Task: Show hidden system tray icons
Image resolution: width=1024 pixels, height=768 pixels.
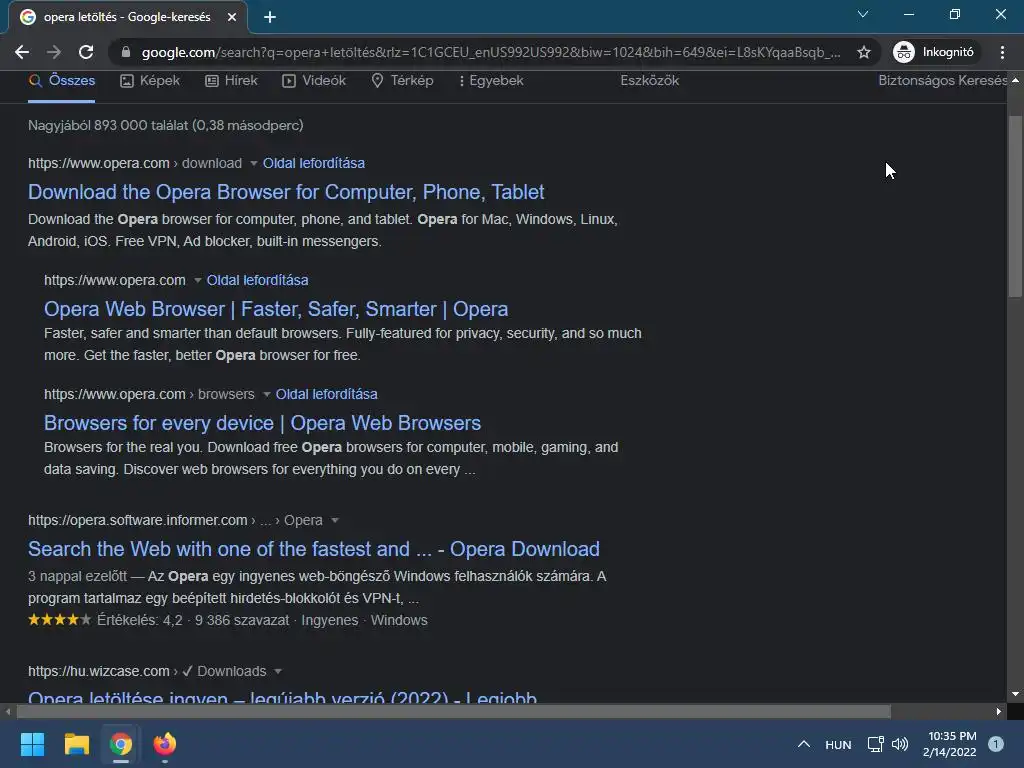Action: click(x=804, y=744)
